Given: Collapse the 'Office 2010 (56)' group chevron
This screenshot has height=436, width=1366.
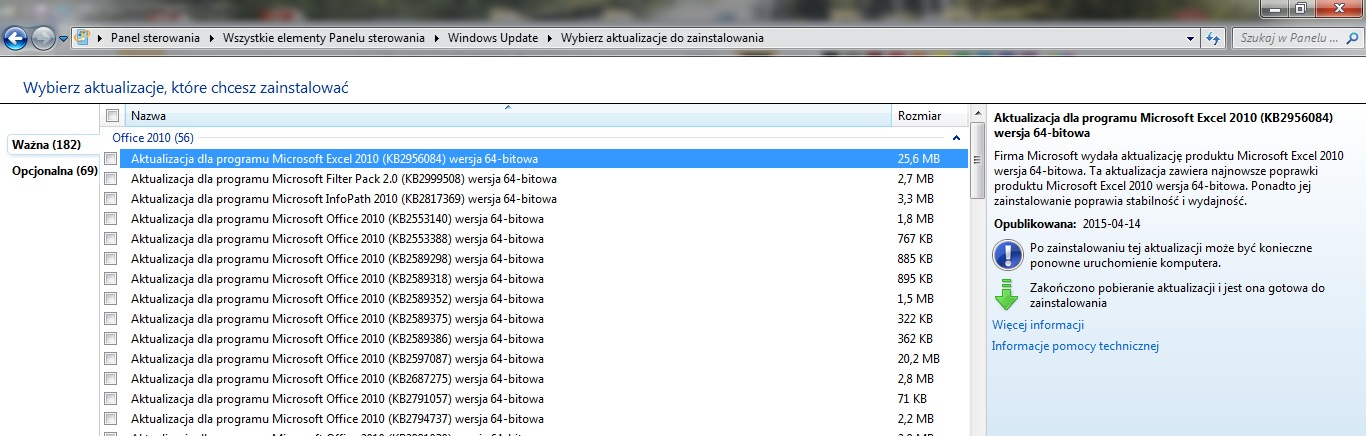Looking at the screenshot, I should click(x=956, y=137).
